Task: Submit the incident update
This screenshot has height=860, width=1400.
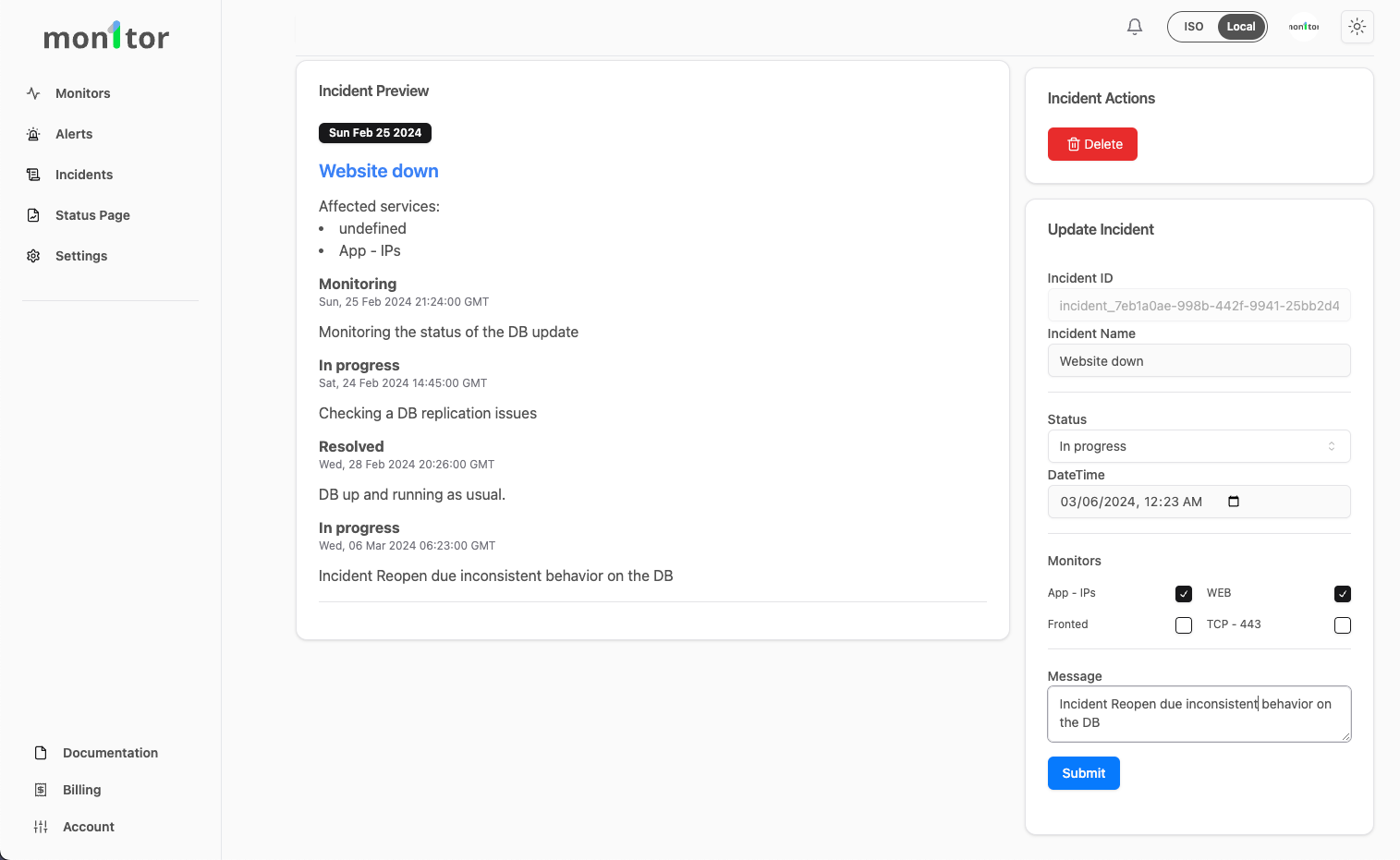Action: pos(1083,773)
